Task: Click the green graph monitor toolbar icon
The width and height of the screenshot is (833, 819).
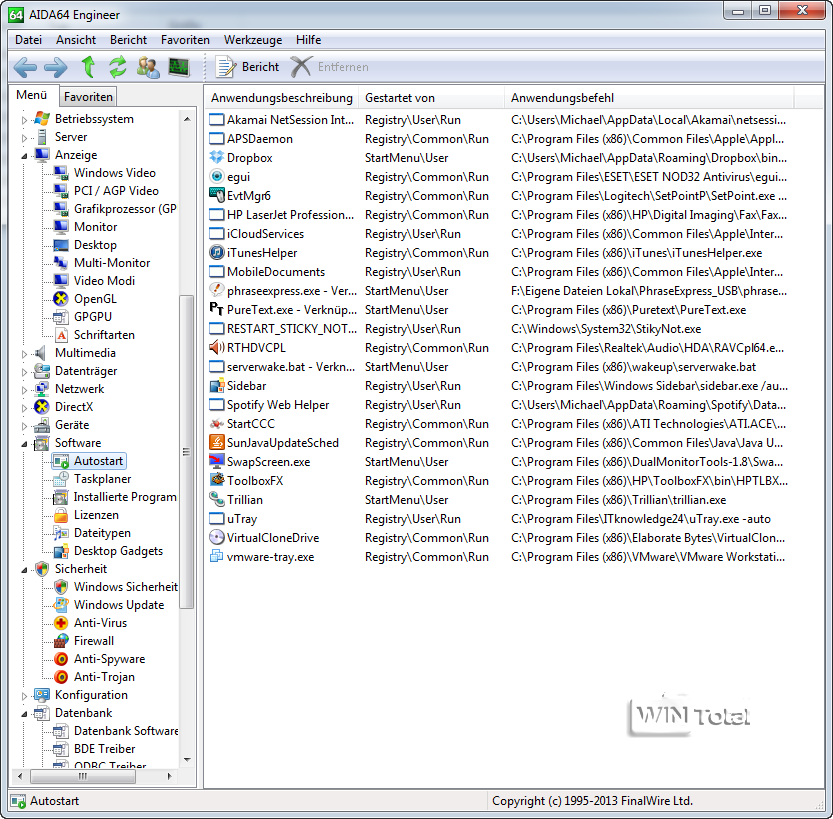Action: point(179,67)
